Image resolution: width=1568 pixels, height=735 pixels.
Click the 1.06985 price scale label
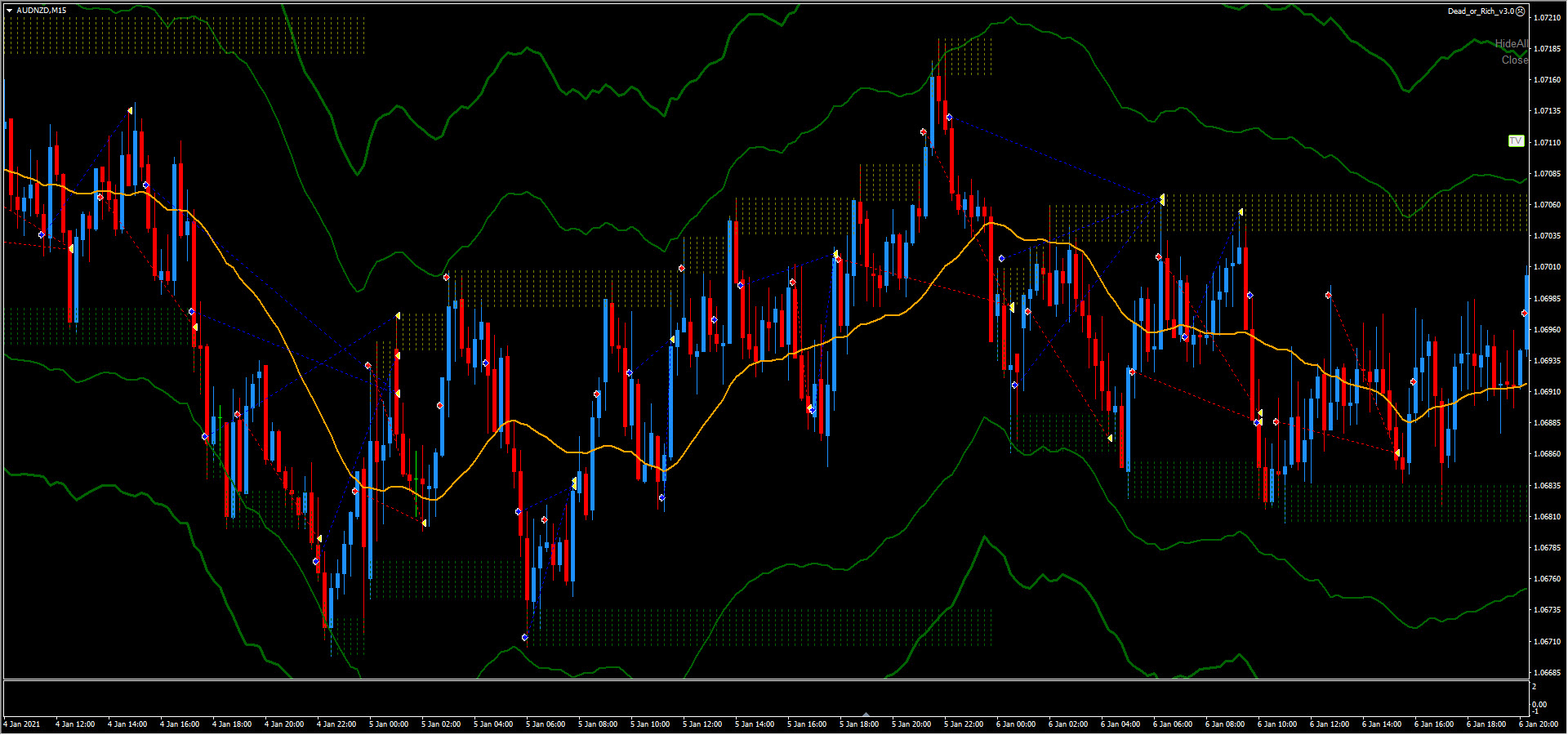(x=1547, y=299)
